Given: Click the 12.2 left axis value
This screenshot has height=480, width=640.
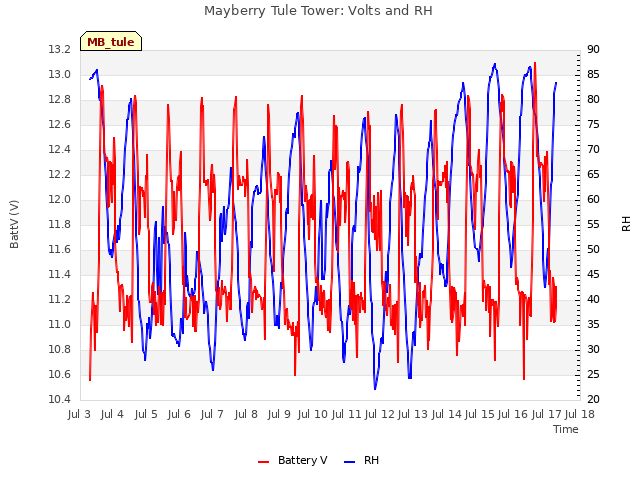Looking at the screenshot, I should (59, 174).
